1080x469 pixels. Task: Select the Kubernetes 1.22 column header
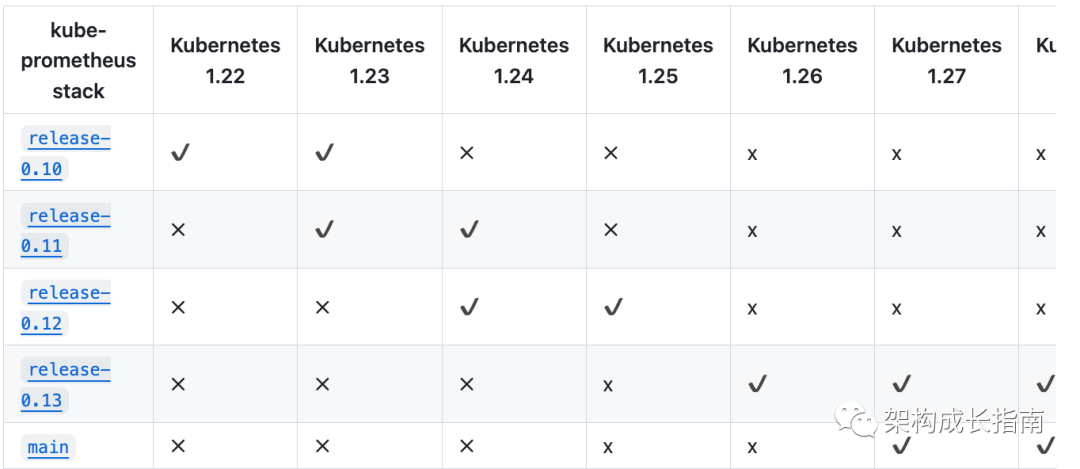coord(226,61)
